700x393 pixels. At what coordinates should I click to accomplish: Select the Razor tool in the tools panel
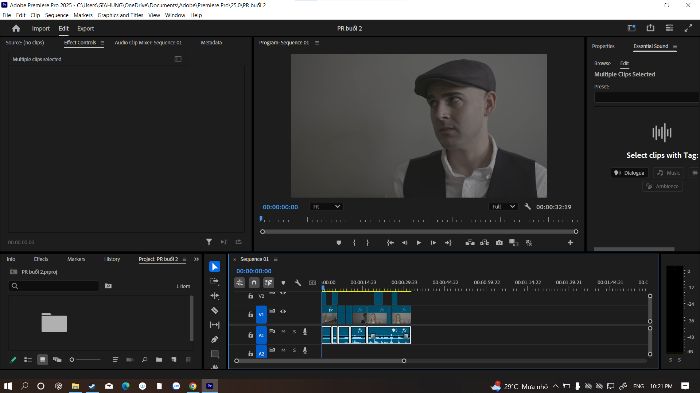pyautogui.click(x=215, y=310)
